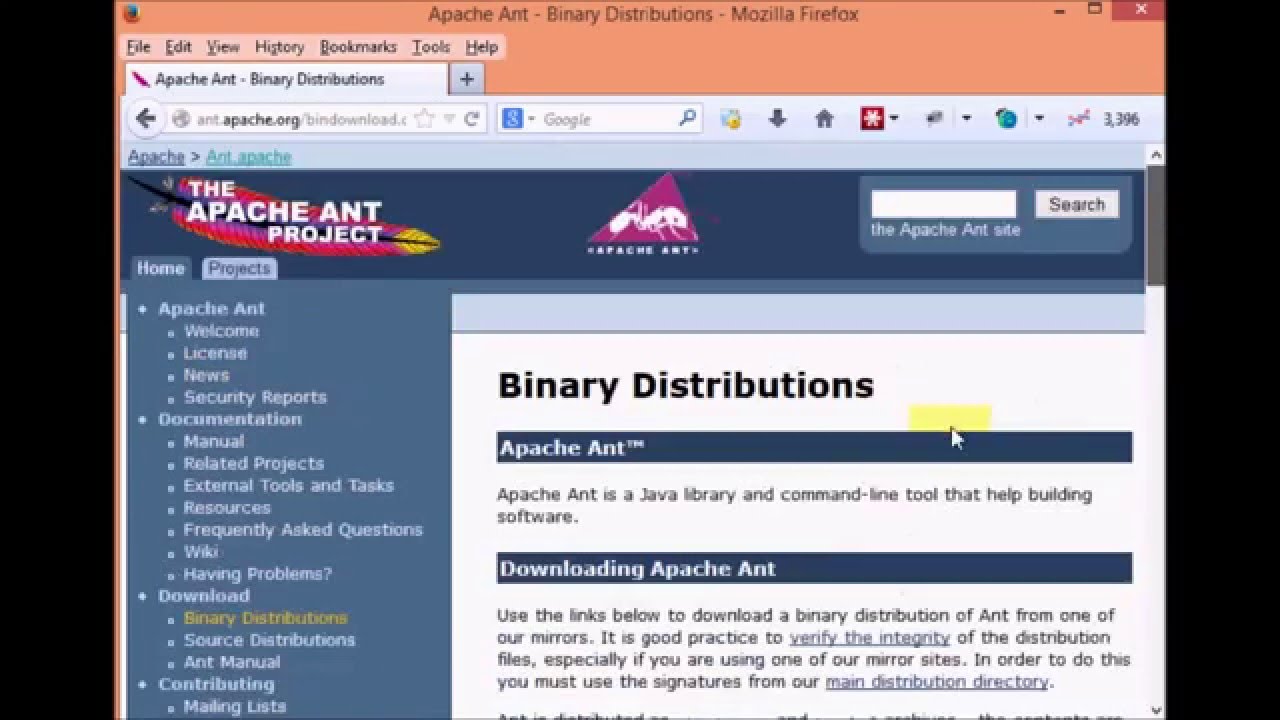Open the Related Projects sidebar link
This screenshot has height=720, width=1280.
253,463
